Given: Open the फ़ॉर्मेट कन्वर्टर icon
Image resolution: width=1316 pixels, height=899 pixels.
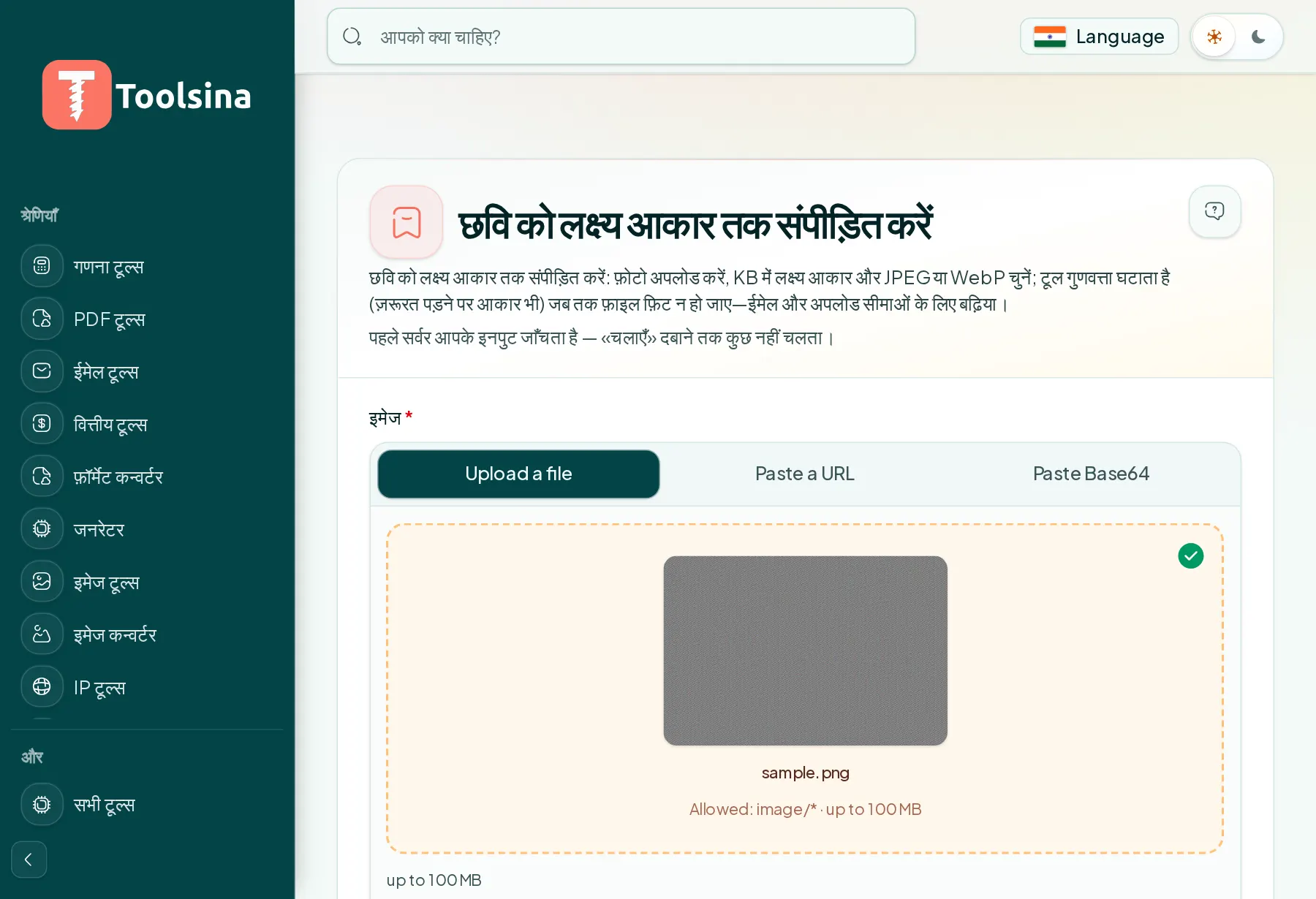Looking at the screenshot, I should [x=42, y=477].
